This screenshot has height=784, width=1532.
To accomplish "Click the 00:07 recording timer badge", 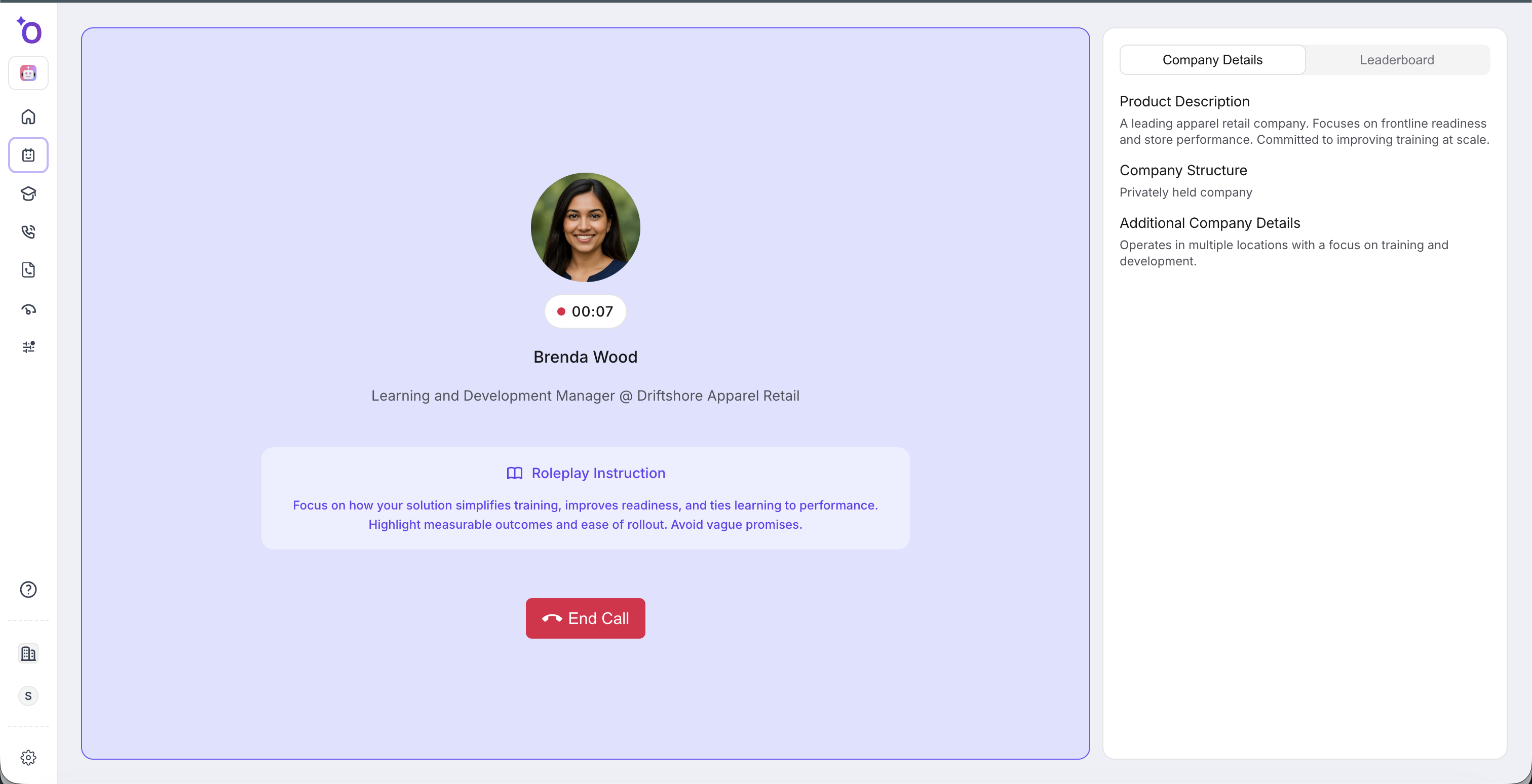I will pos(585,311).
